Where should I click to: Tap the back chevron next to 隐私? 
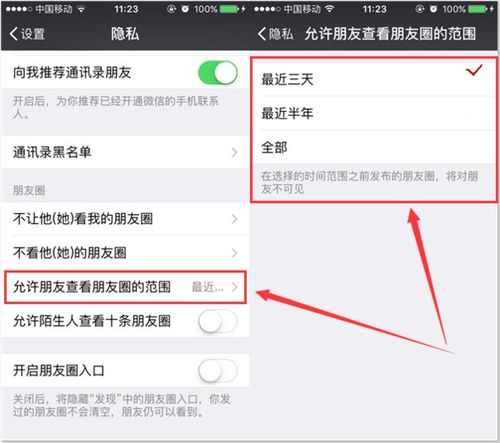(x=262, y=34)
